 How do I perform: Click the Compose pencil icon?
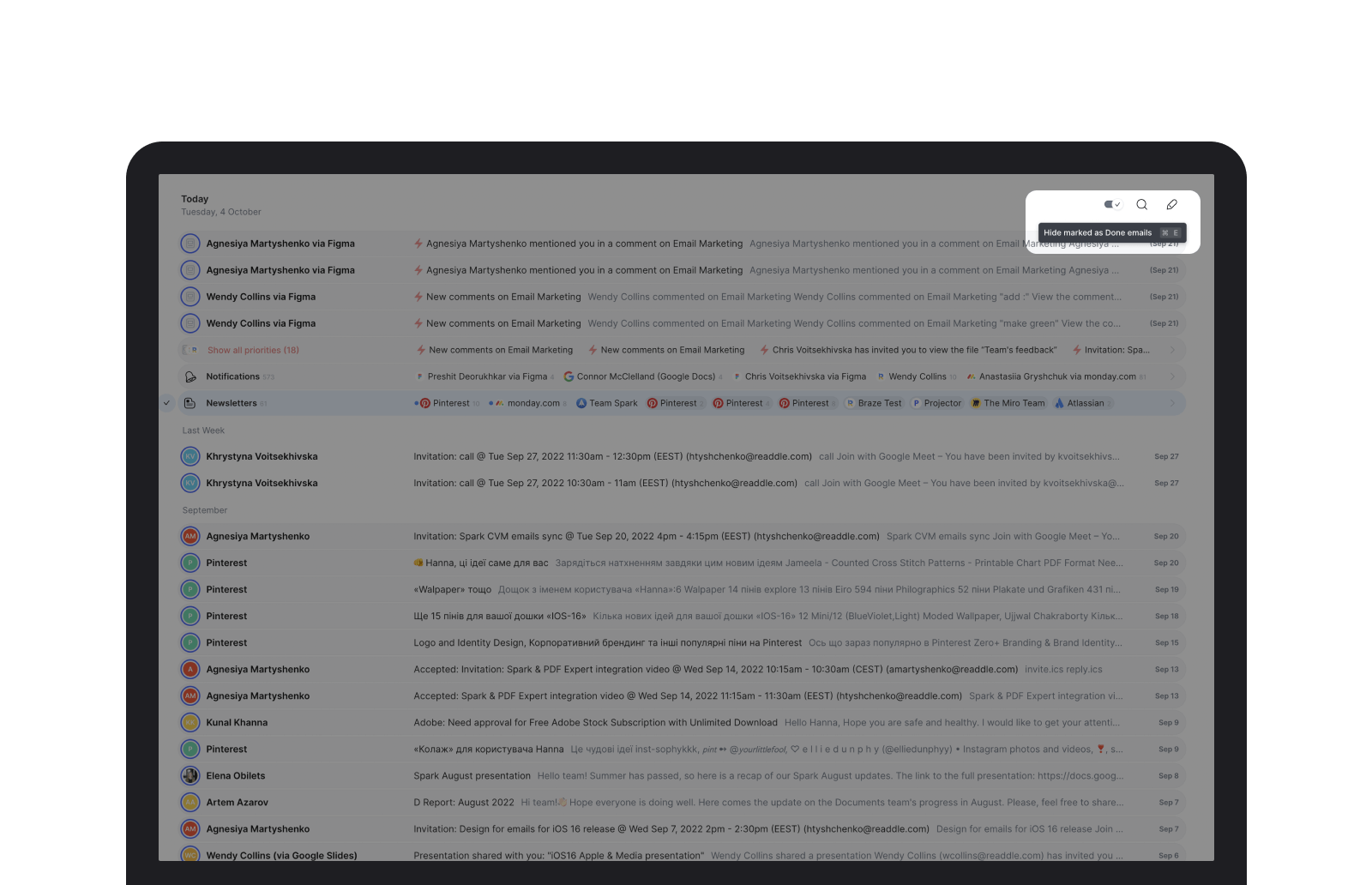(1171, 204)
